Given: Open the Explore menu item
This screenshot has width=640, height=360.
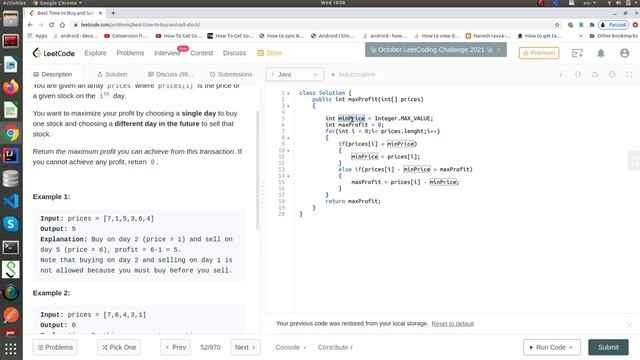Looking at the screenshot, I should [96, 53].
